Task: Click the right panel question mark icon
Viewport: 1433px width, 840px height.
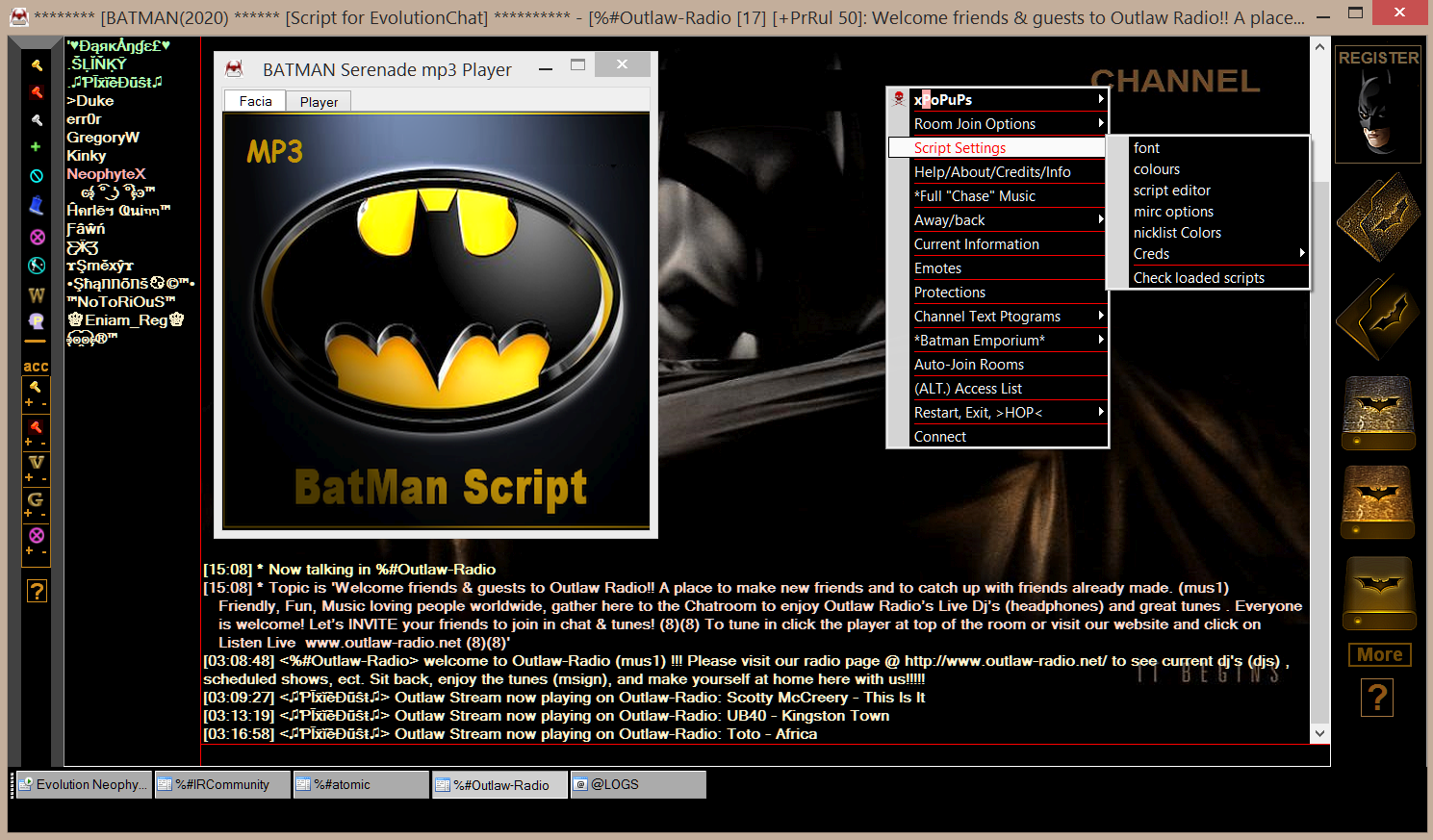Action: (x=1377, y=698)
